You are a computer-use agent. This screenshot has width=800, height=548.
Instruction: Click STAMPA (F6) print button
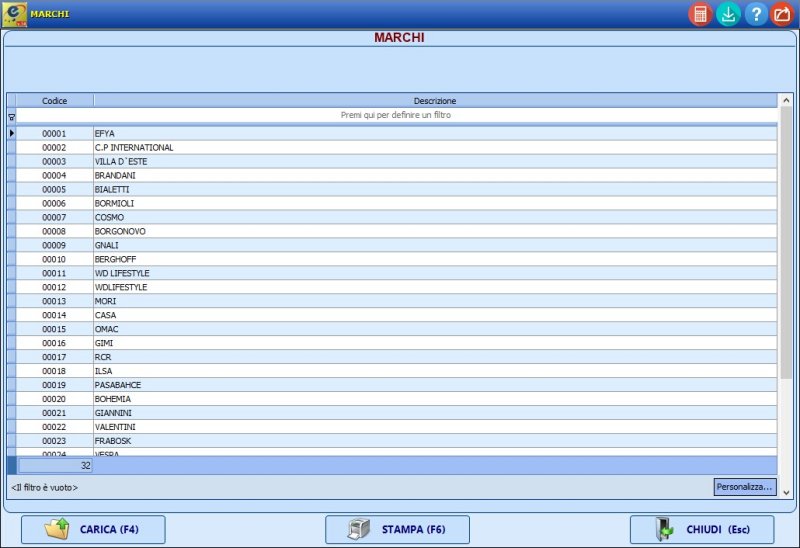(x=397, y=529)
